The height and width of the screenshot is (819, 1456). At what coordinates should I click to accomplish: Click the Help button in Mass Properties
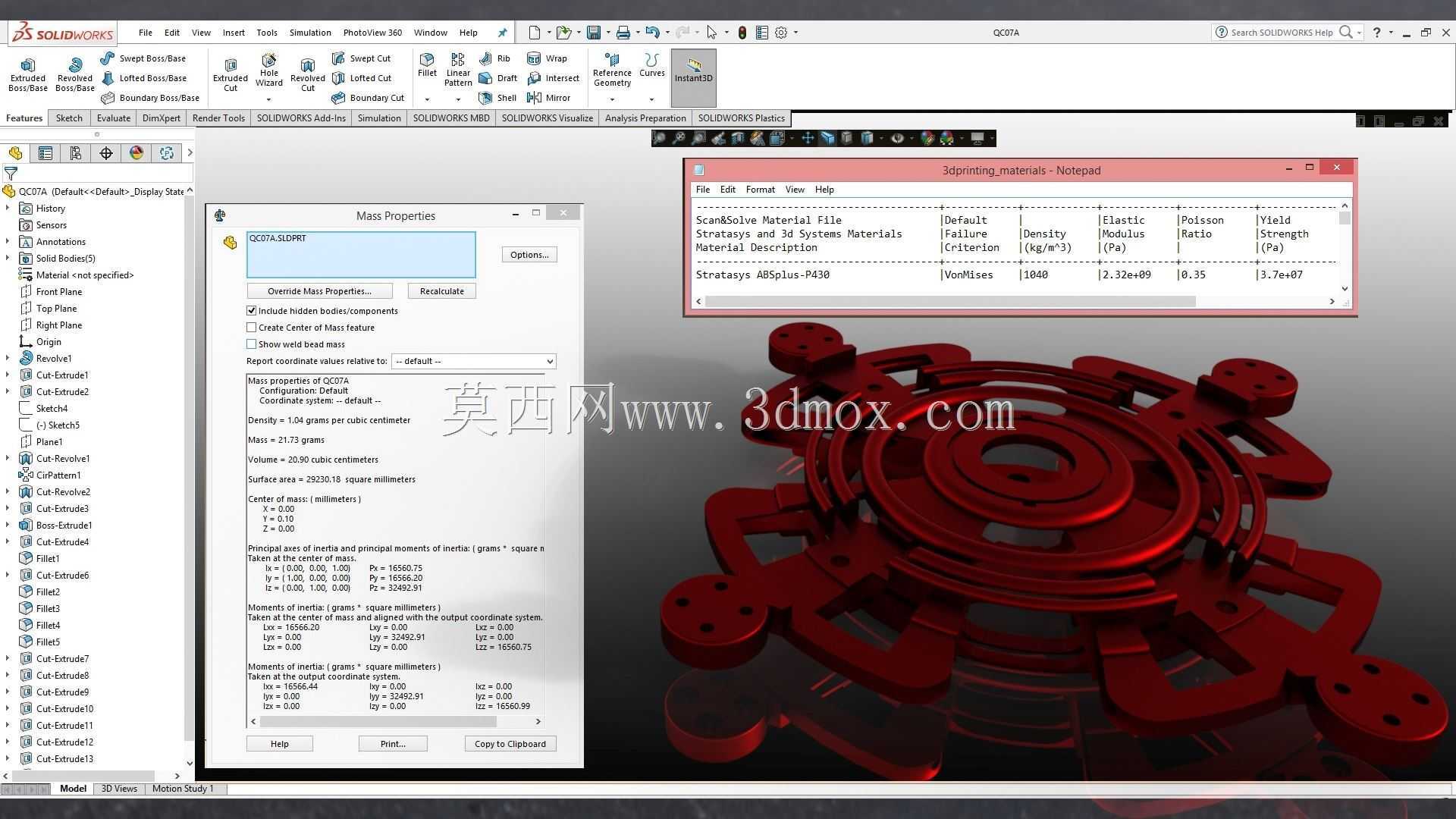279,744
